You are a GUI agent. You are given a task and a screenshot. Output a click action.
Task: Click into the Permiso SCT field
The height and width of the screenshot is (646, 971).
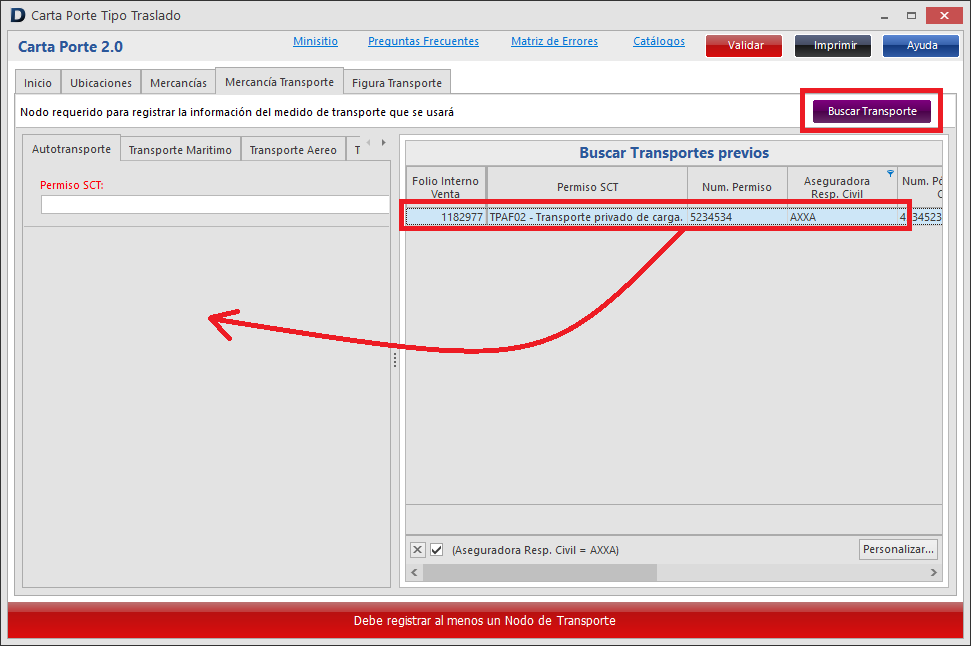(214, 205)
